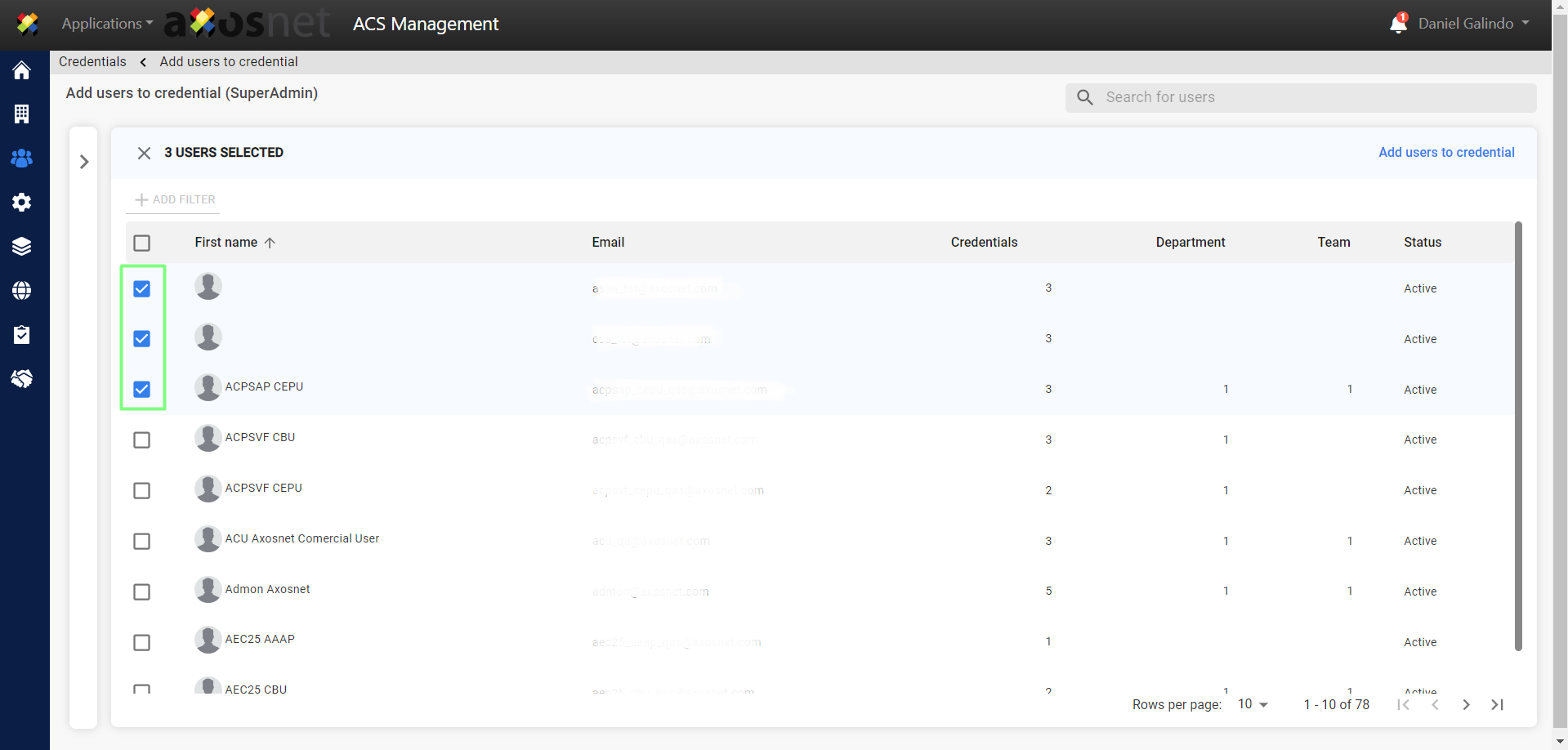Click the clipboard checklist sidebar icon
The width and height of the screenshot is (1568, 750).
pyautogui.click(x=22, y=335)
